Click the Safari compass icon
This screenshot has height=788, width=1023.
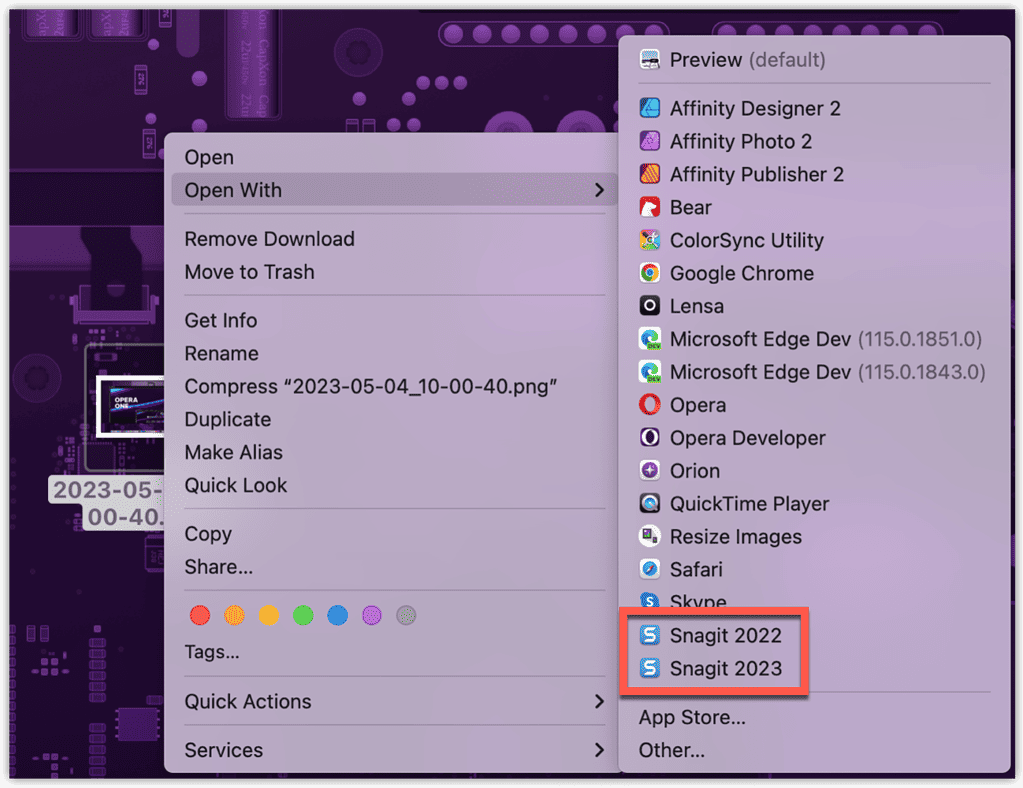tap(650, 569)
